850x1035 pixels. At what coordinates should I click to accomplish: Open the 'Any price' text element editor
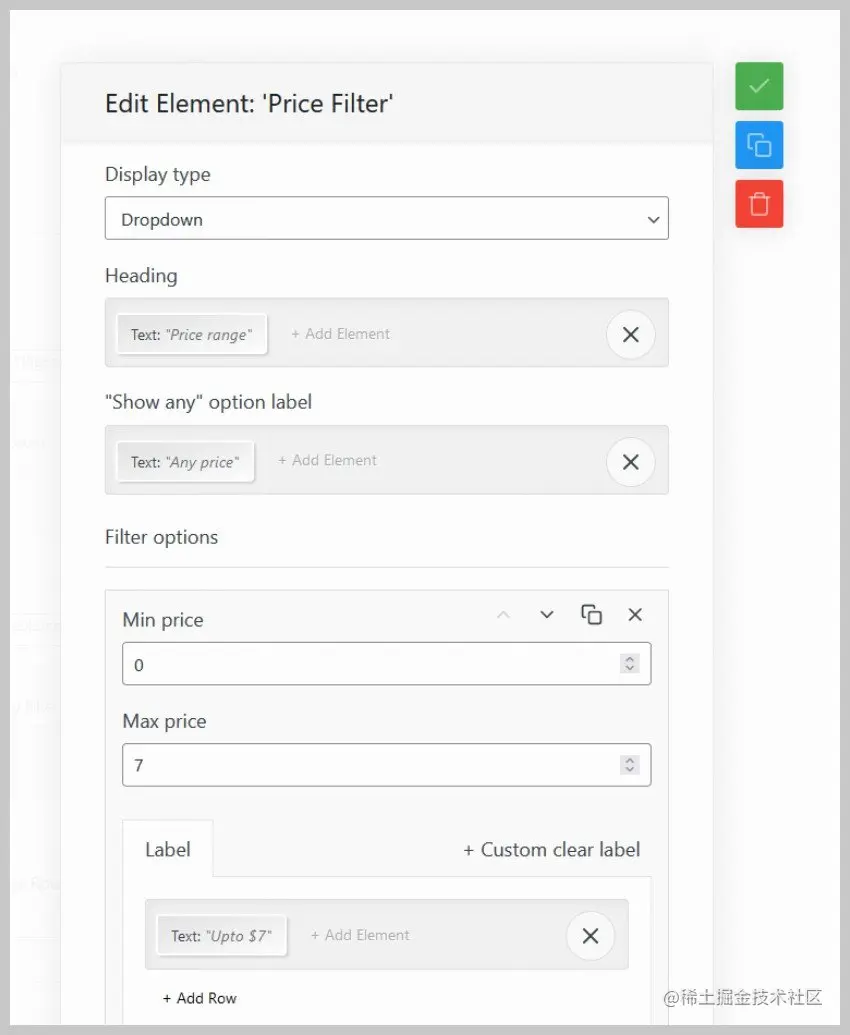(185, 462)
